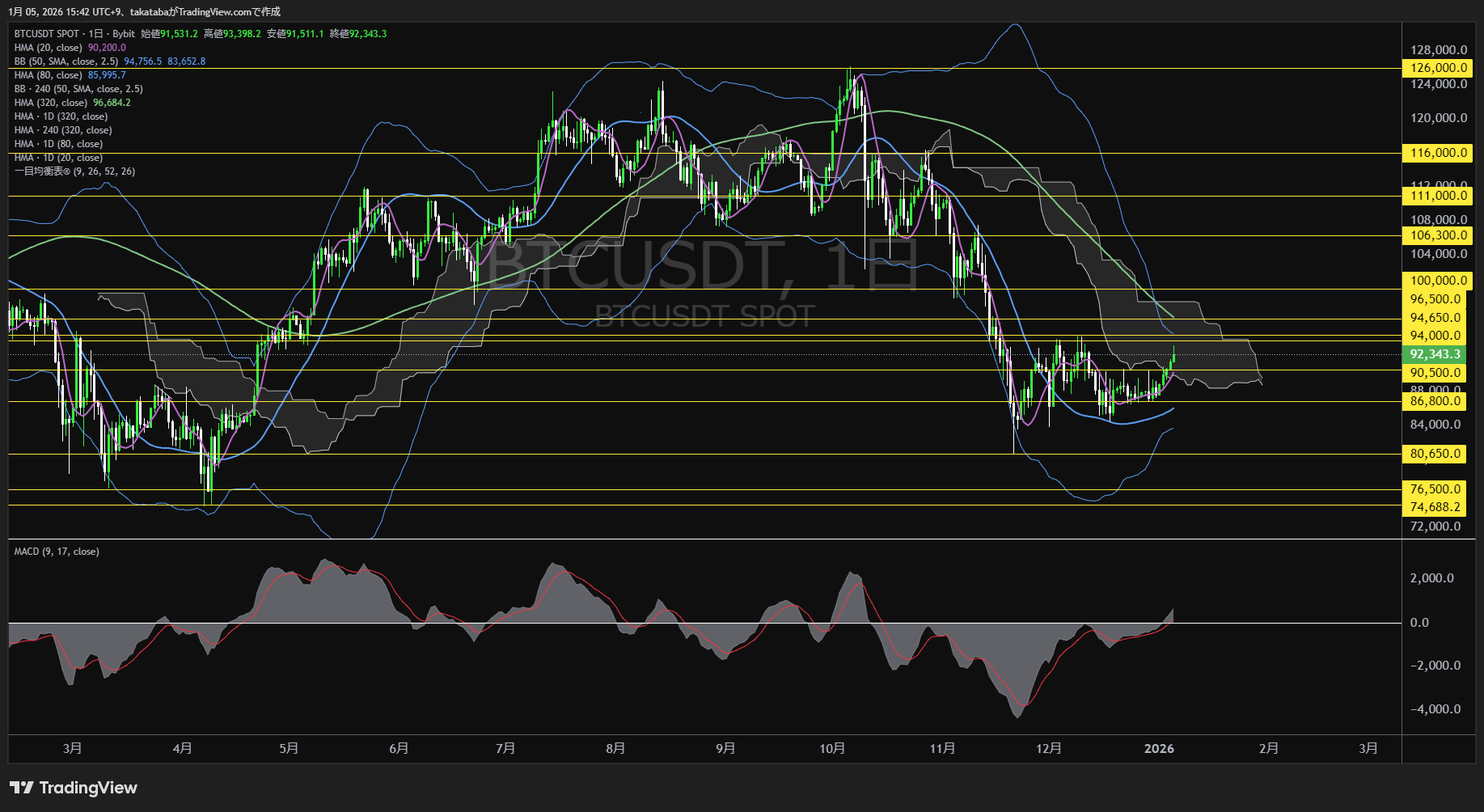Click the HMA (320, close) legend entry
Viewport: 1484px width, 812px height.
tap(51, 102)
